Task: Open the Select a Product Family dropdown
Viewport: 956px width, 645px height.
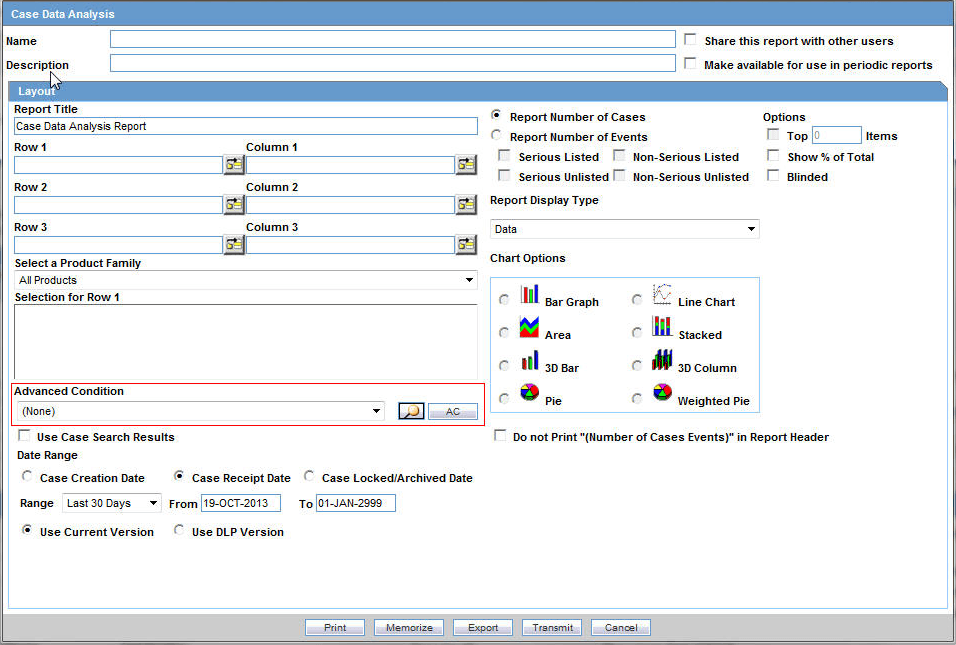Action: click(x=246, y=280)
